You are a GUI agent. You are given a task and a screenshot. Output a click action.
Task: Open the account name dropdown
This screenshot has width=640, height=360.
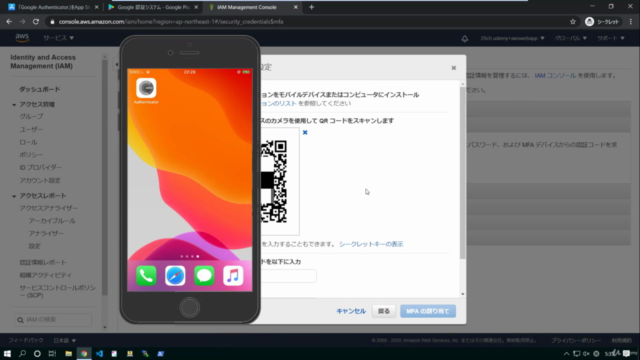point(512,38)
